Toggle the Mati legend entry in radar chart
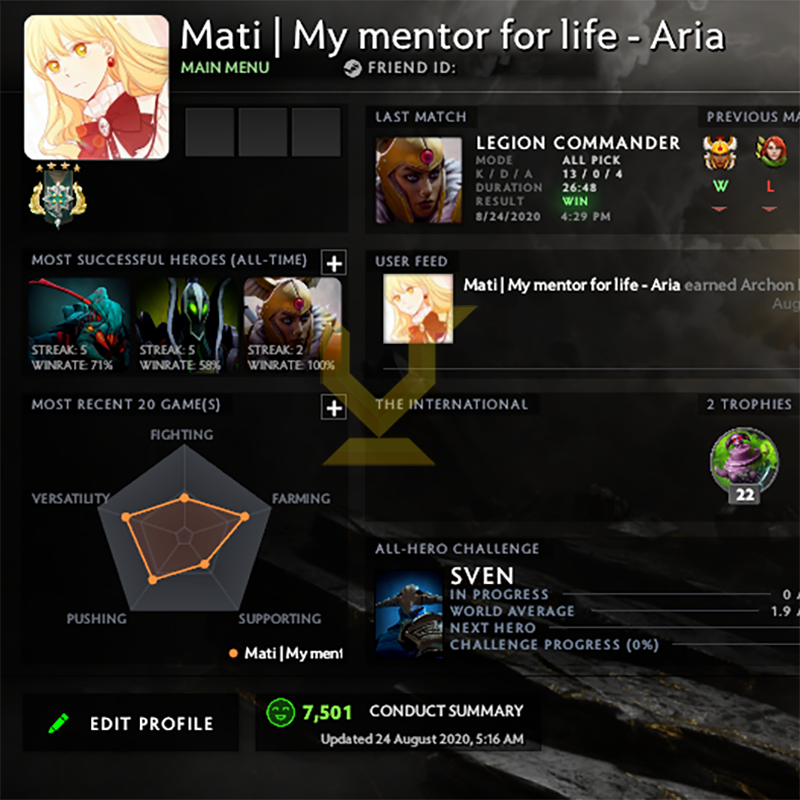 [x=287, y=653]
